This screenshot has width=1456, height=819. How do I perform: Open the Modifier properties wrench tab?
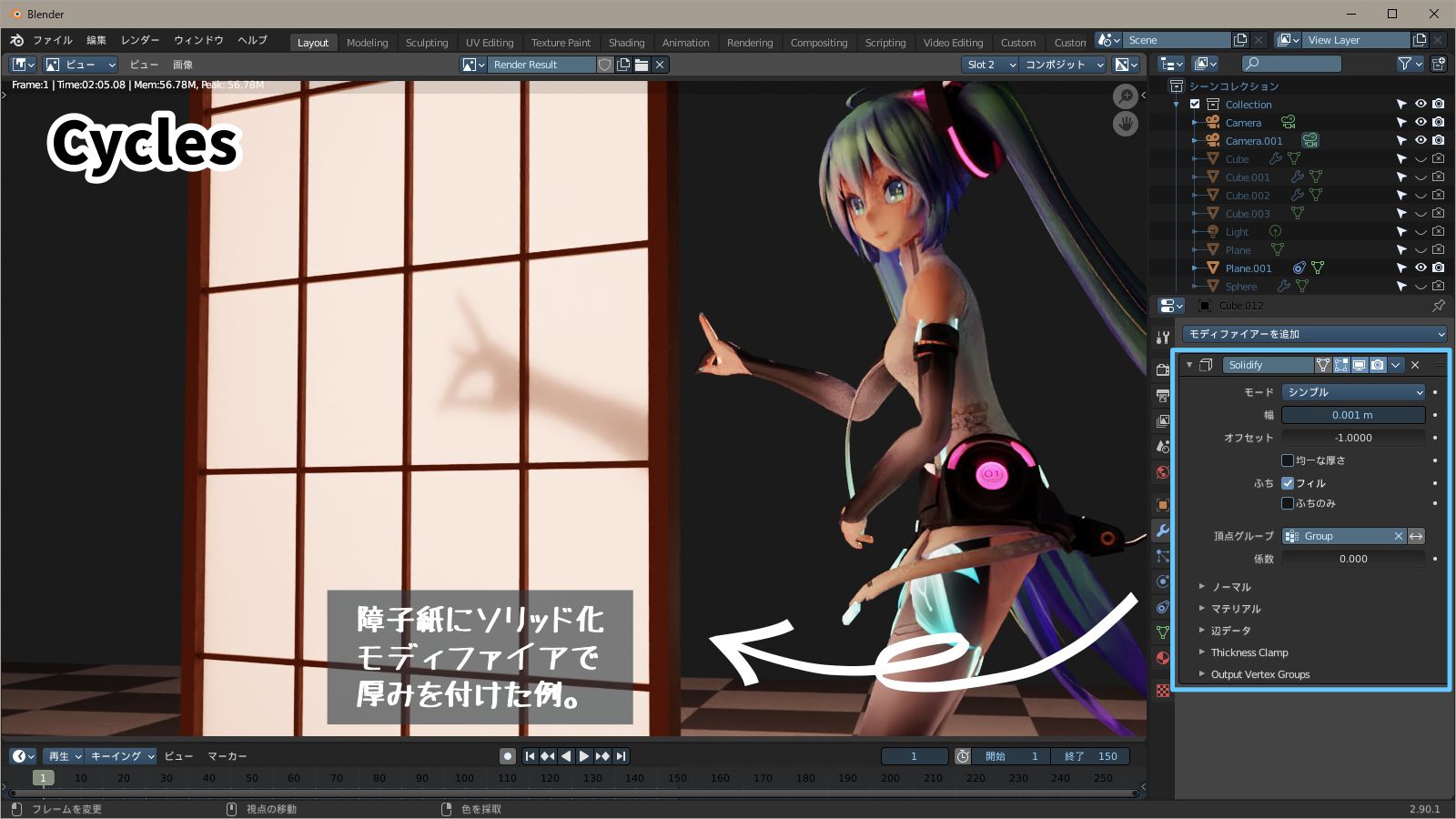point(1162,530)
